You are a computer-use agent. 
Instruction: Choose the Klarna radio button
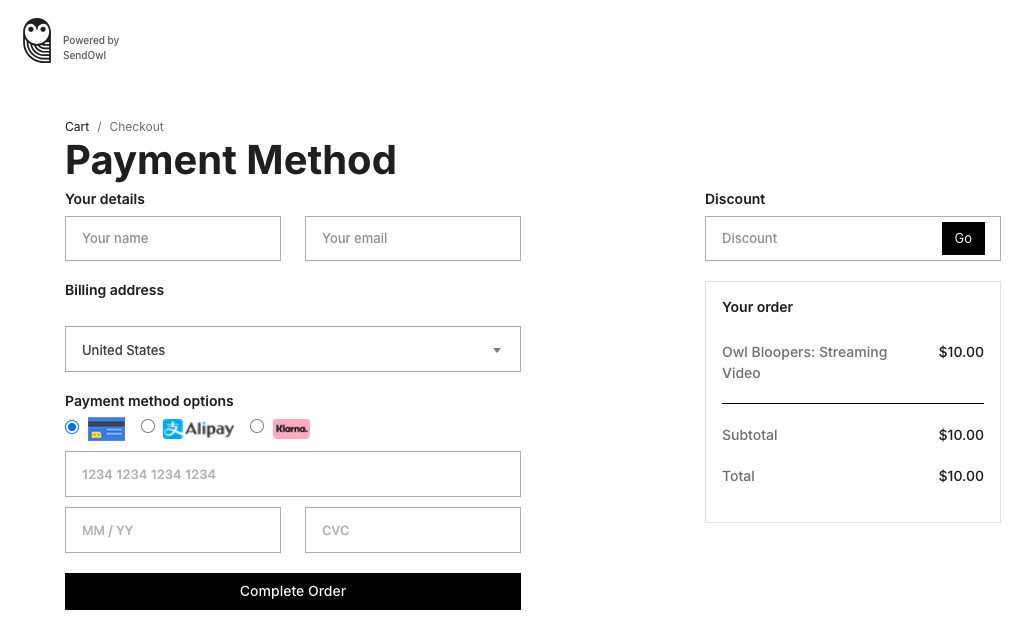(257, 427)
